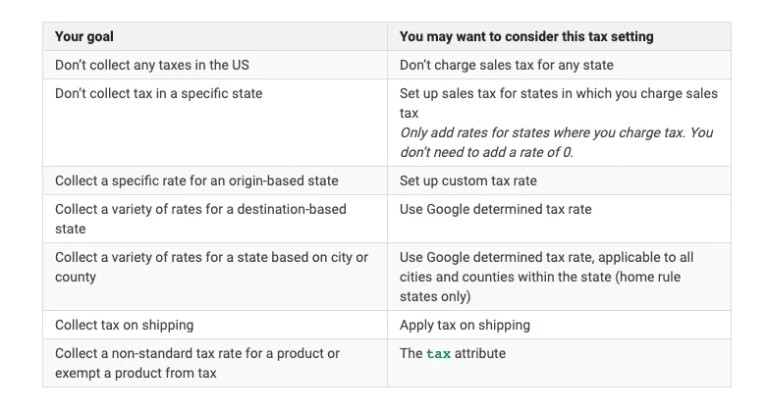The image size is (768, 413).
Task: Click "Don't collect tax in a specific state" text
Action: click(158, 93)
